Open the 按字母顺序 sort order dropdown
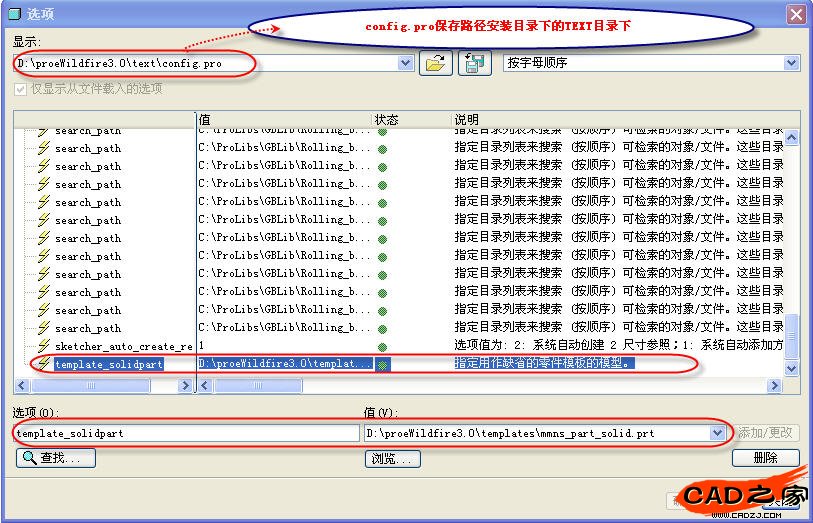 [x=791, y=63]
